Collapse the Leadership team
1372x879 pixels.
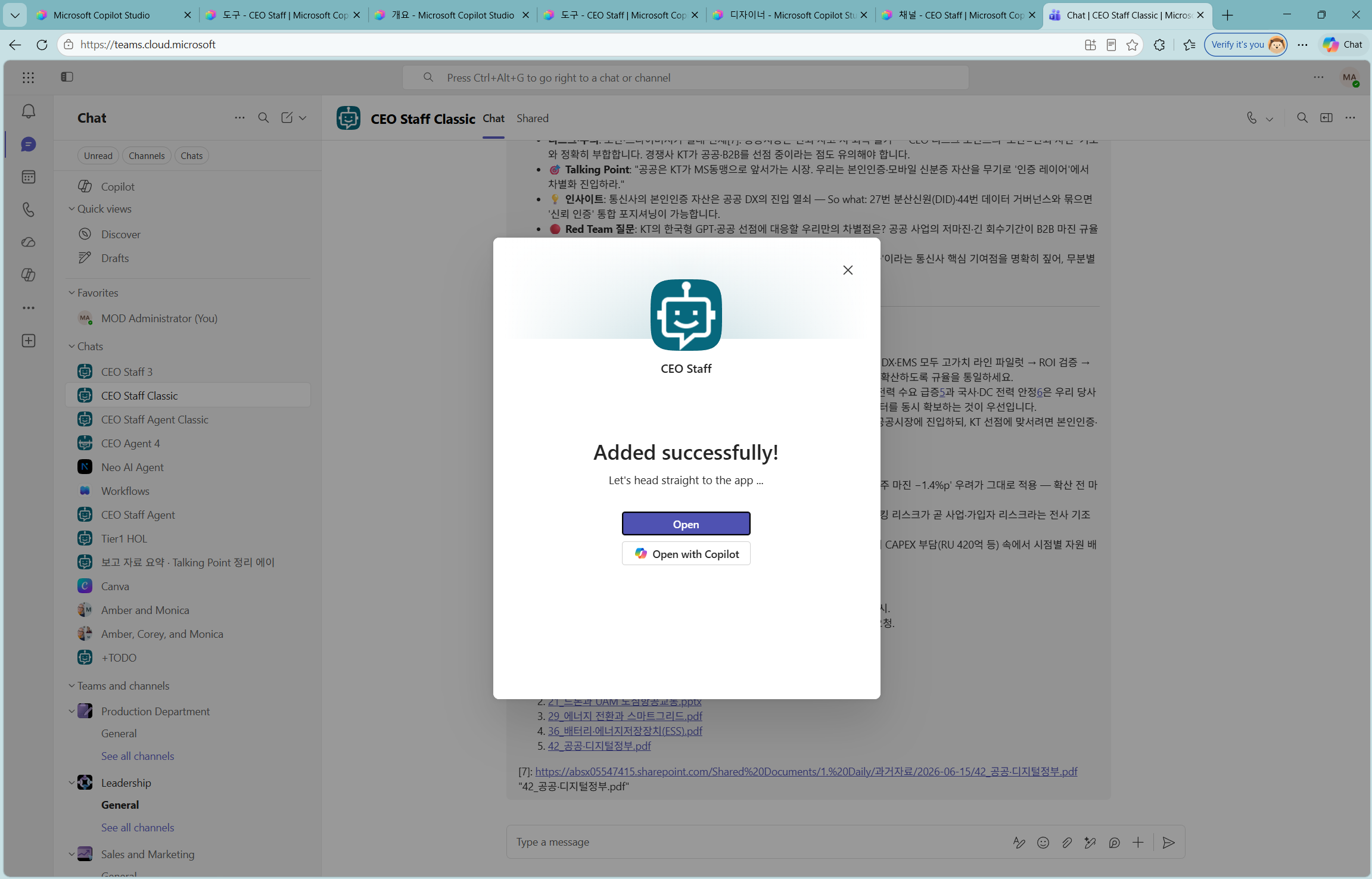click(x=71, y=783)
